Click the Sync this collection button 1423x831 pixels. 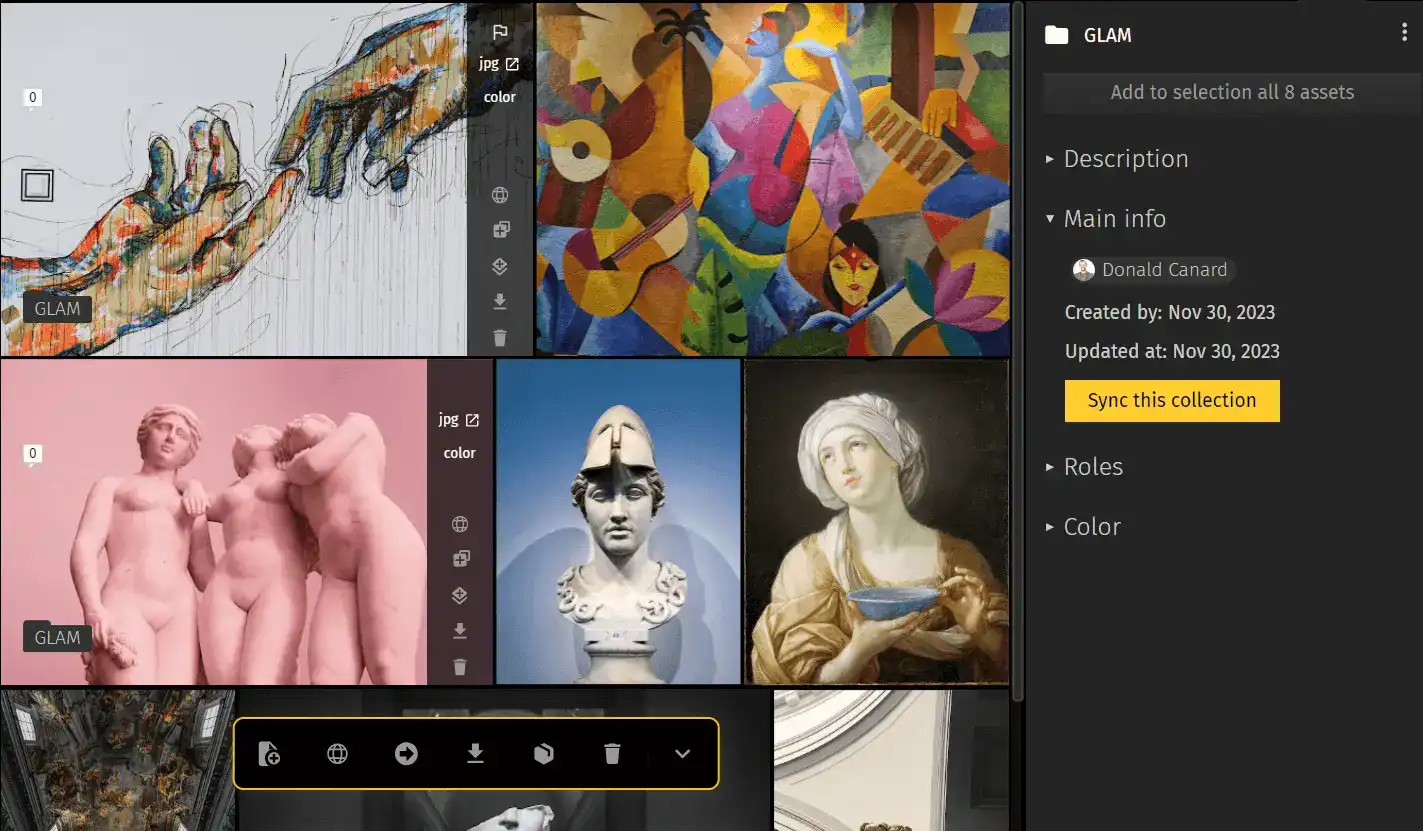pos(1171,401)
